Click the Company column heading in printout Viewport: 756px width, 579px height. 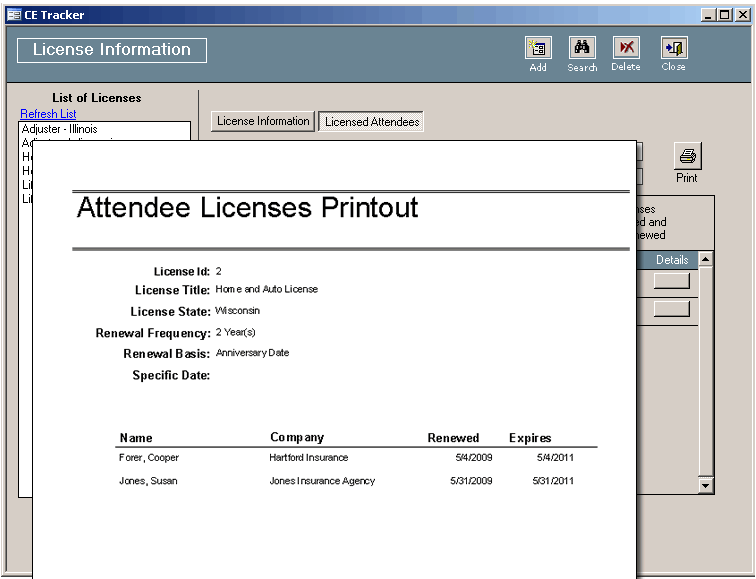pyautogui.click(x=297, y=437)
